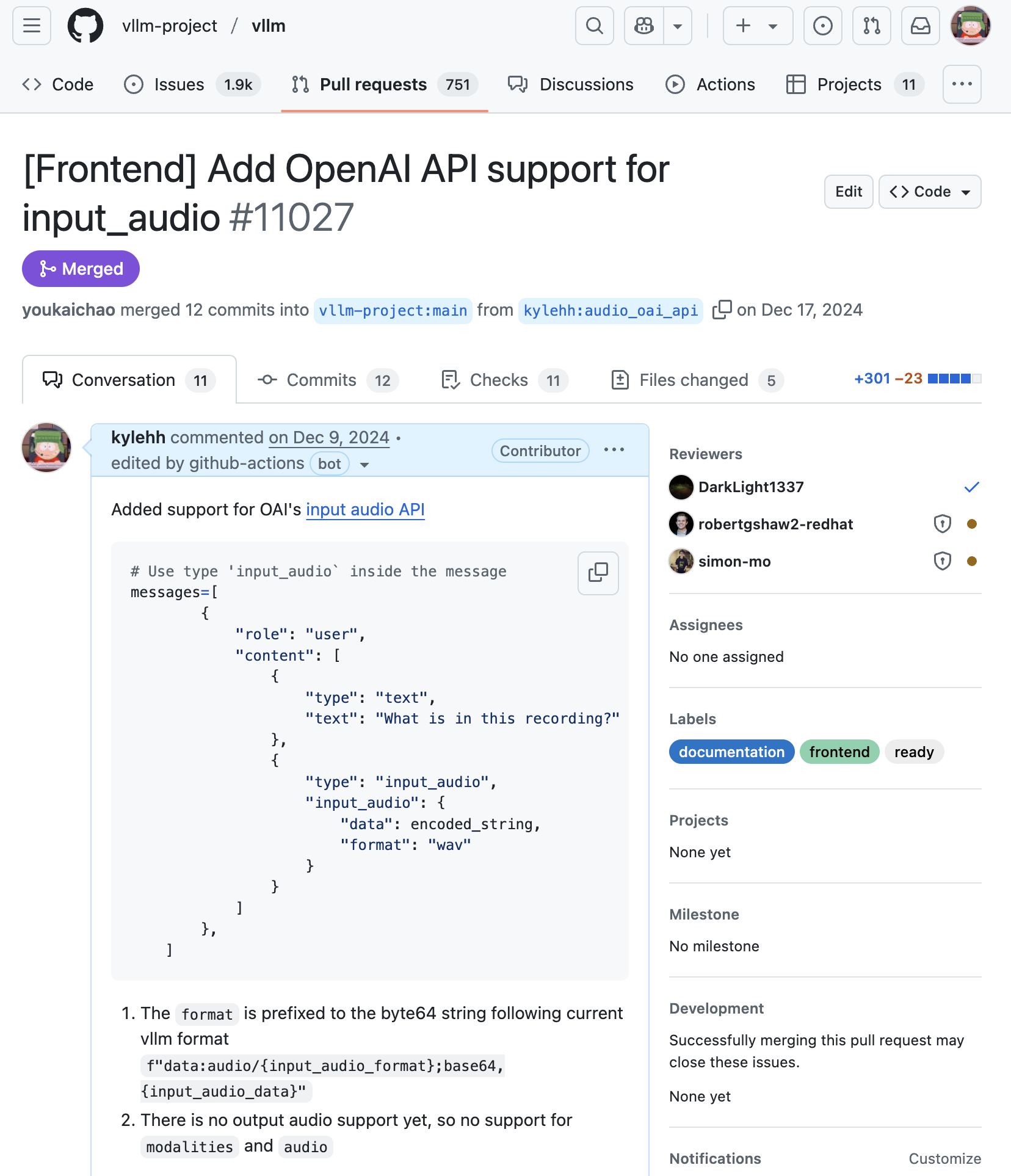Open the hamburger navigation menu
The image size is (1011, 1176).
[x=32, y=26]
